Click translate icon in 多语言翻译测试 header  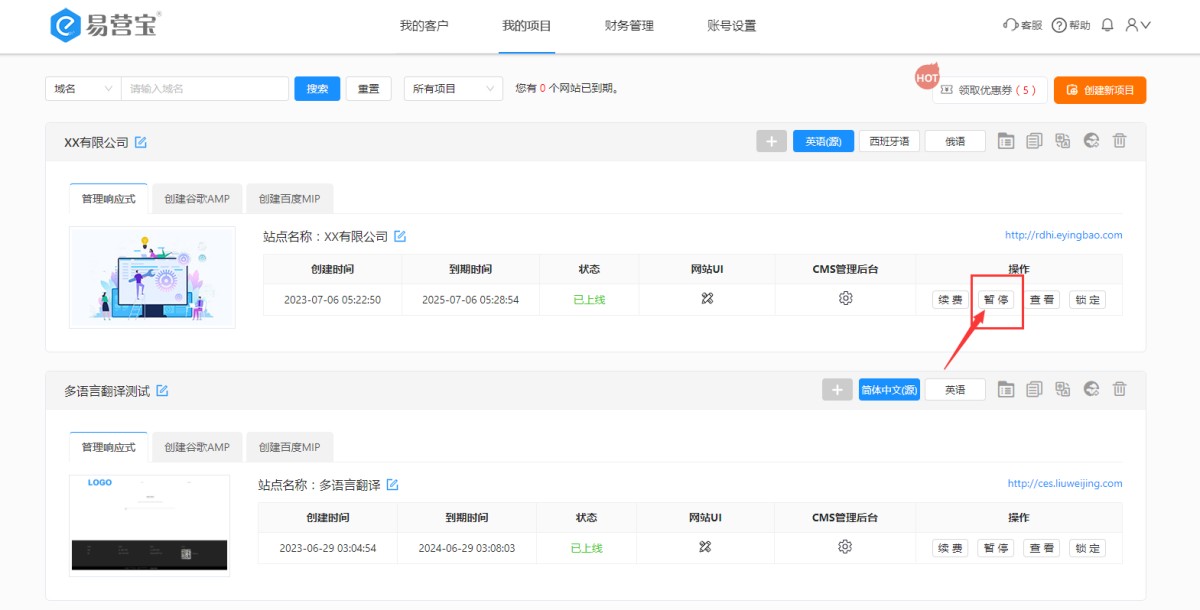click(1063, 389)
